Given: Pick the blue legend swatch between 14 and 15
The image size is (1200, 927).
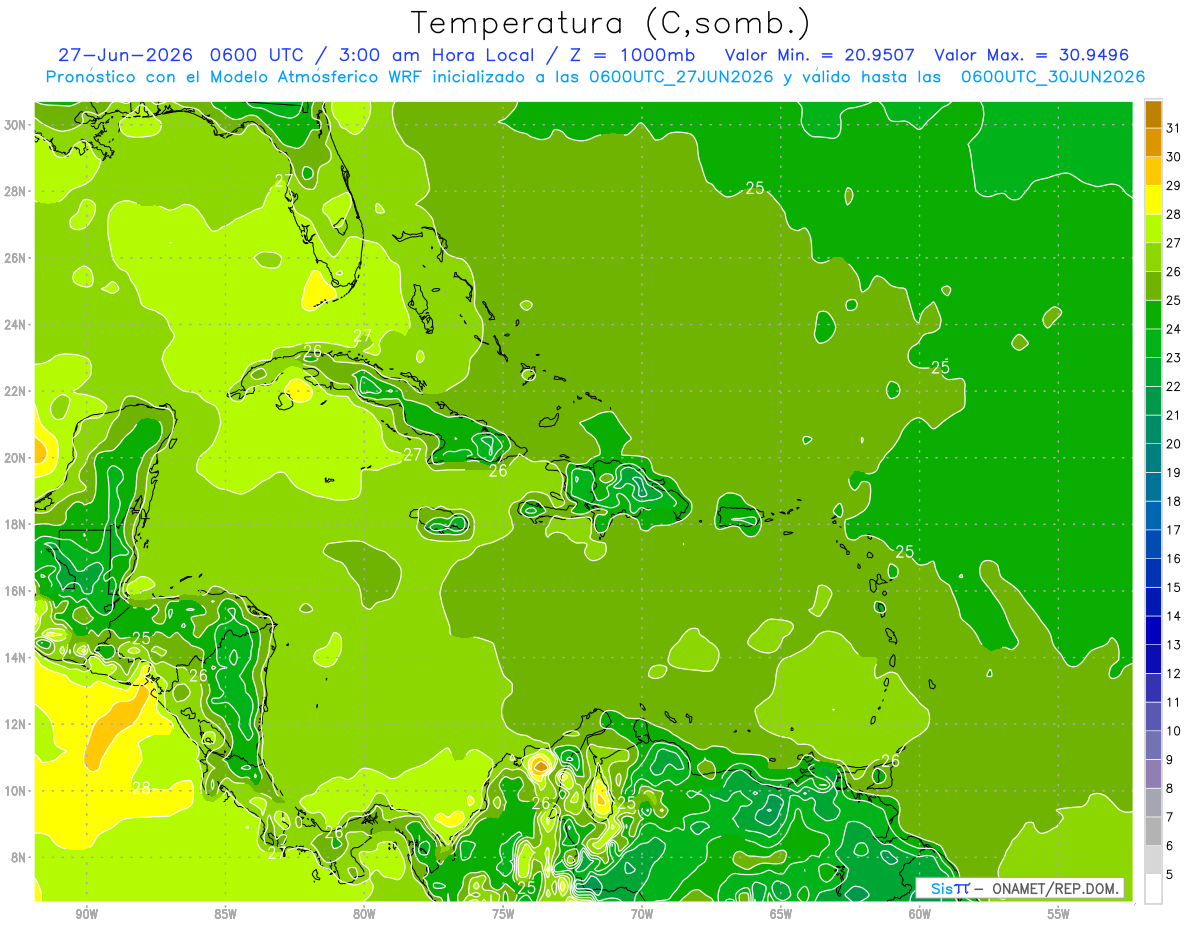Looking at the screenshot, I should pos(1153,602).
